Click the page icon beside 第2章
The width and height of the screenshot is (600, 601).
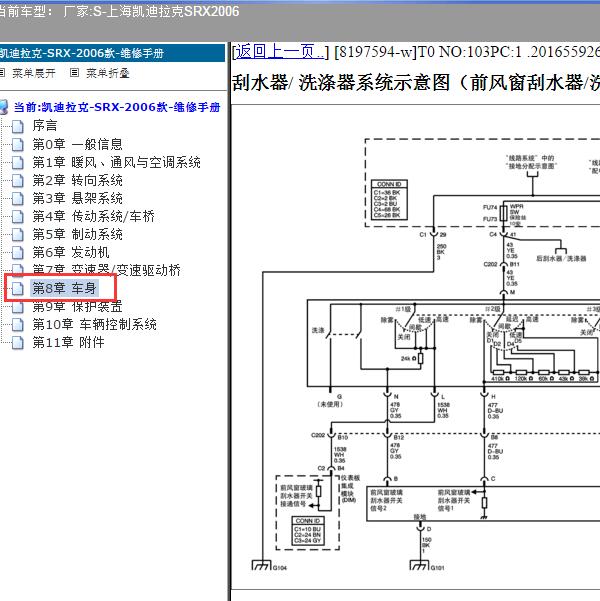tap(18, 180)
